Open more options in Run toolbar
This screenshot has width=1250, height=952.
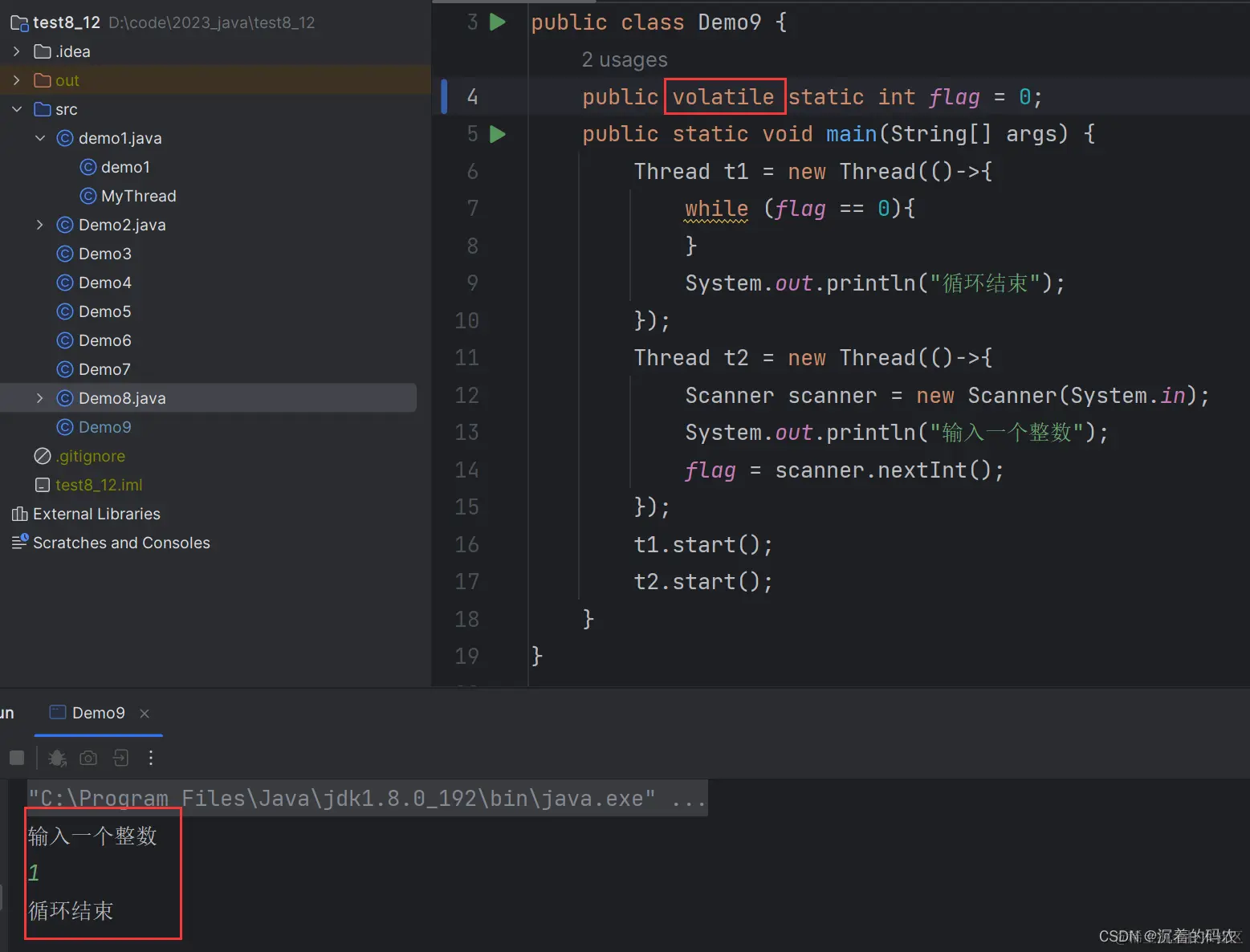coord(151,758)
